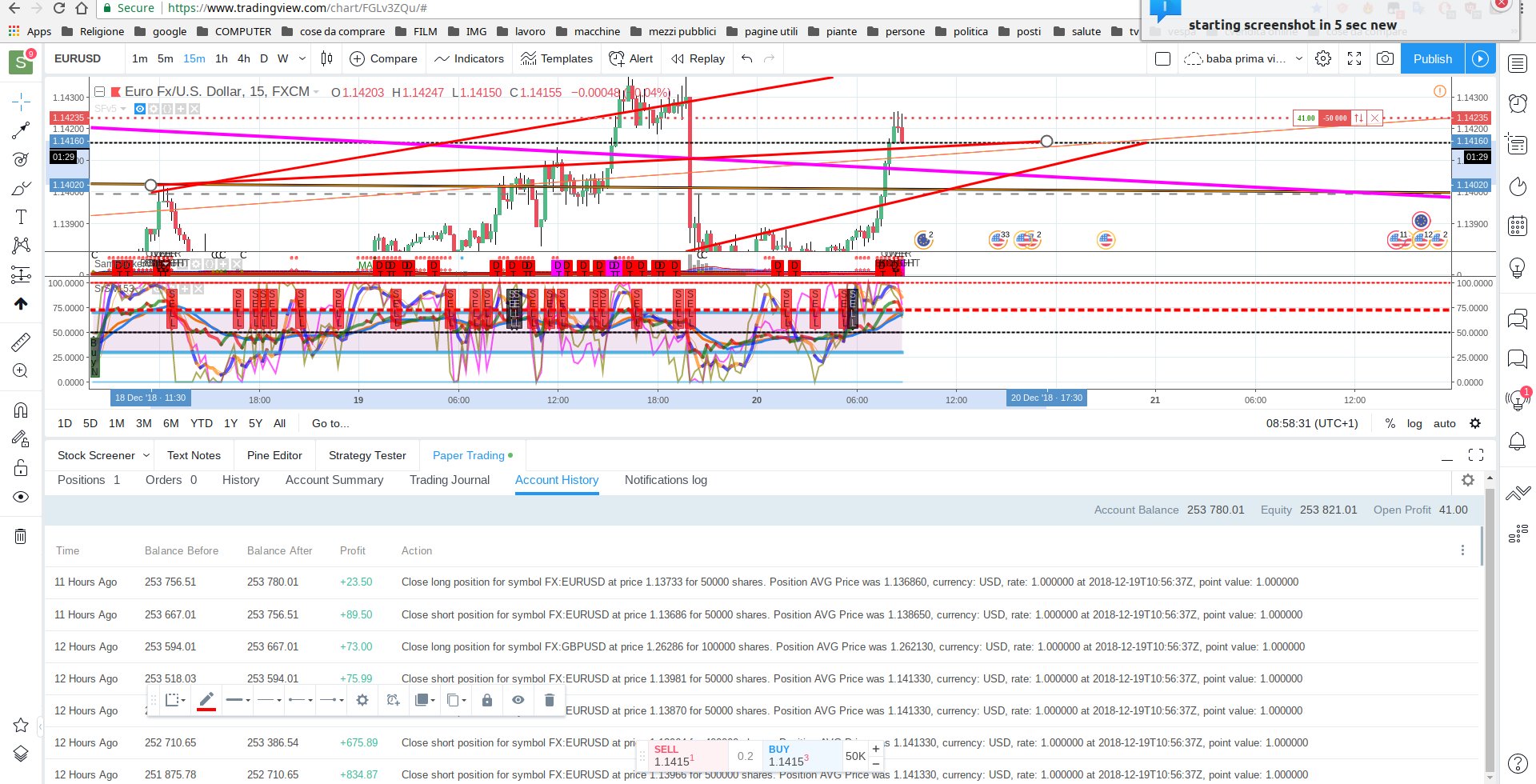
Task: Toggle percent scale mode
Action: point(1390,423)
